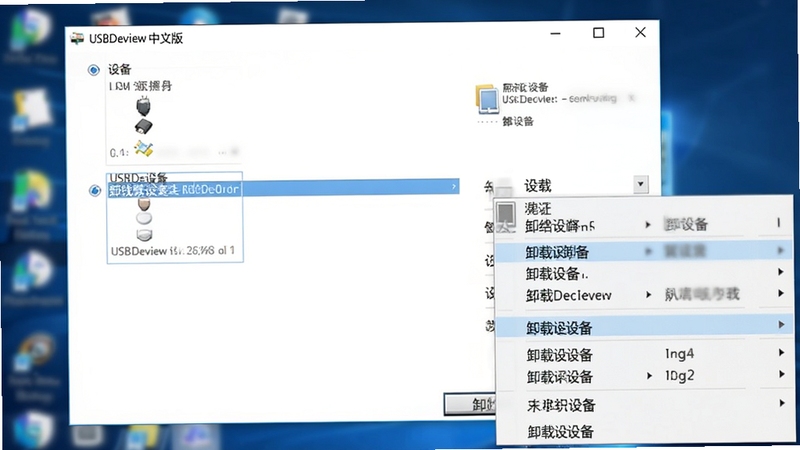Select the black USB drive icon
The image size is (800, 450).
tap(144, 127)
